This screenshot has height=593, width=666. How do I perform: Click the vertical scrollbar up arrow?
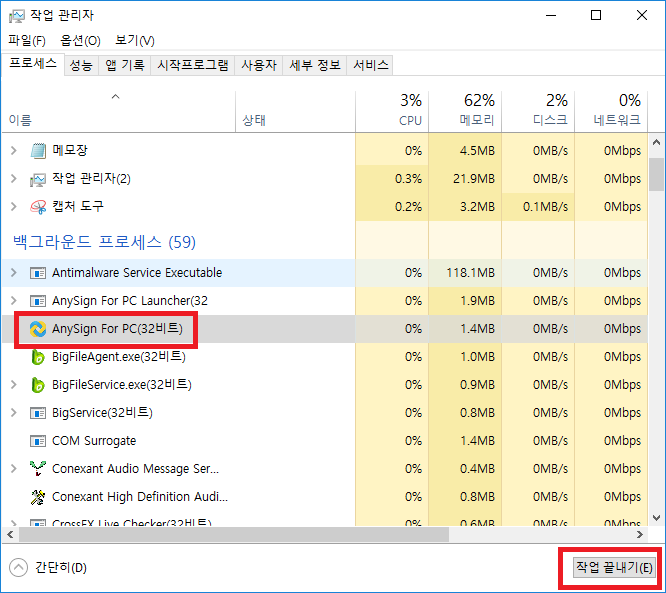click(656, 142)
